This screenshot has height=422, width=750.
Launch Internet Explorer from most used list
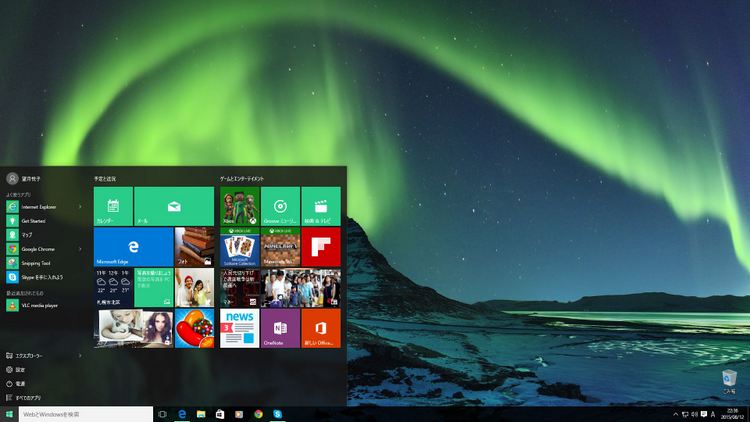[39, 207]
